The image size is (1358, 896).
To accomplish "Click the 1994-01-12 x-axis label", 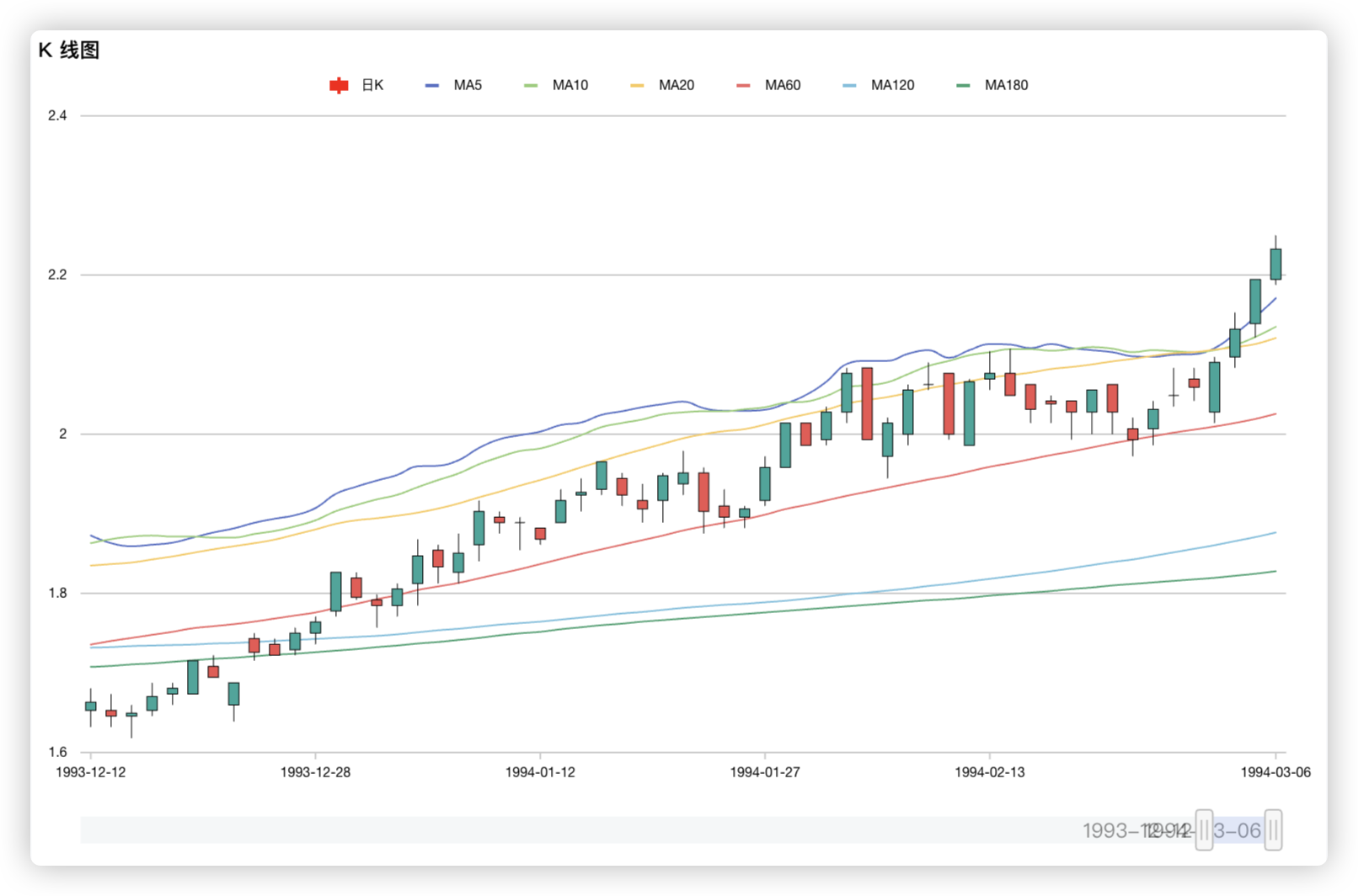I will 540,772.
